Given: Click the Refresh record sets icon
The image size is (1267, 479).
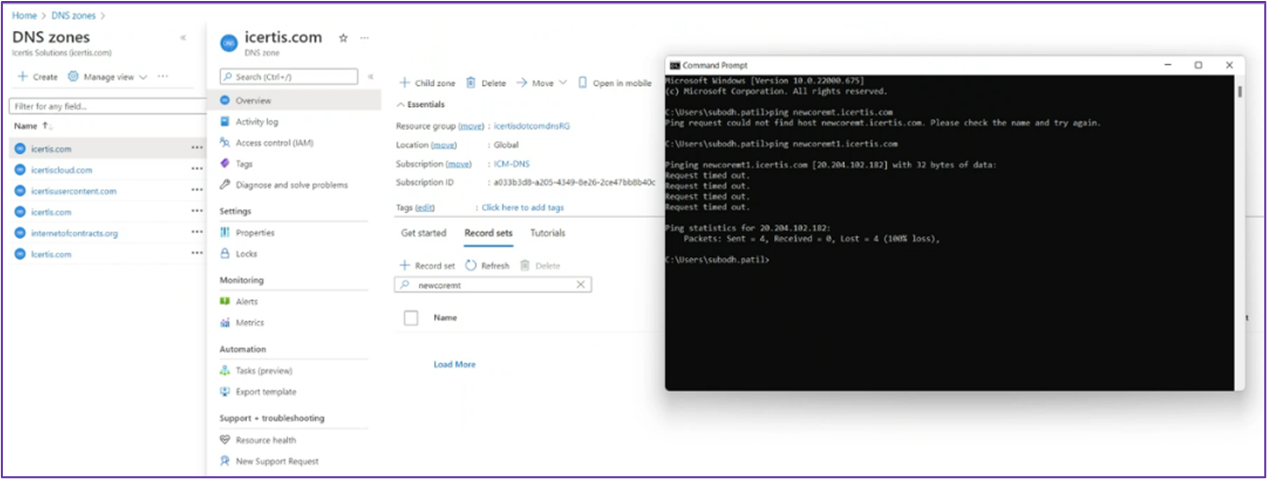Looking at the screenshot, I should click(471, 266).
